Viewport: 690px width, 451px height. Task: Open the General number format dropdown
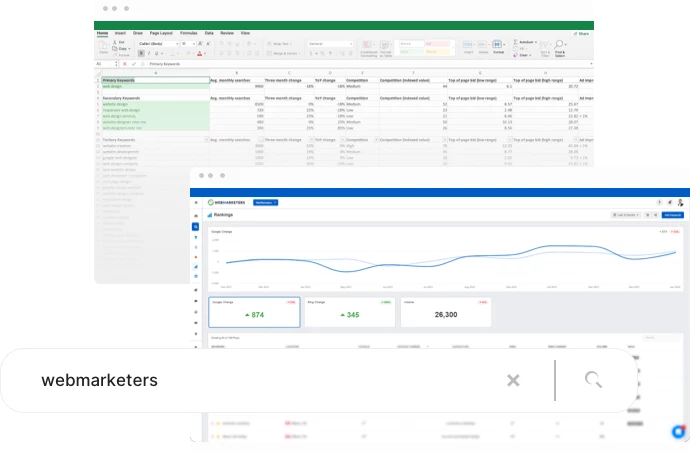[x=330, y=44]
